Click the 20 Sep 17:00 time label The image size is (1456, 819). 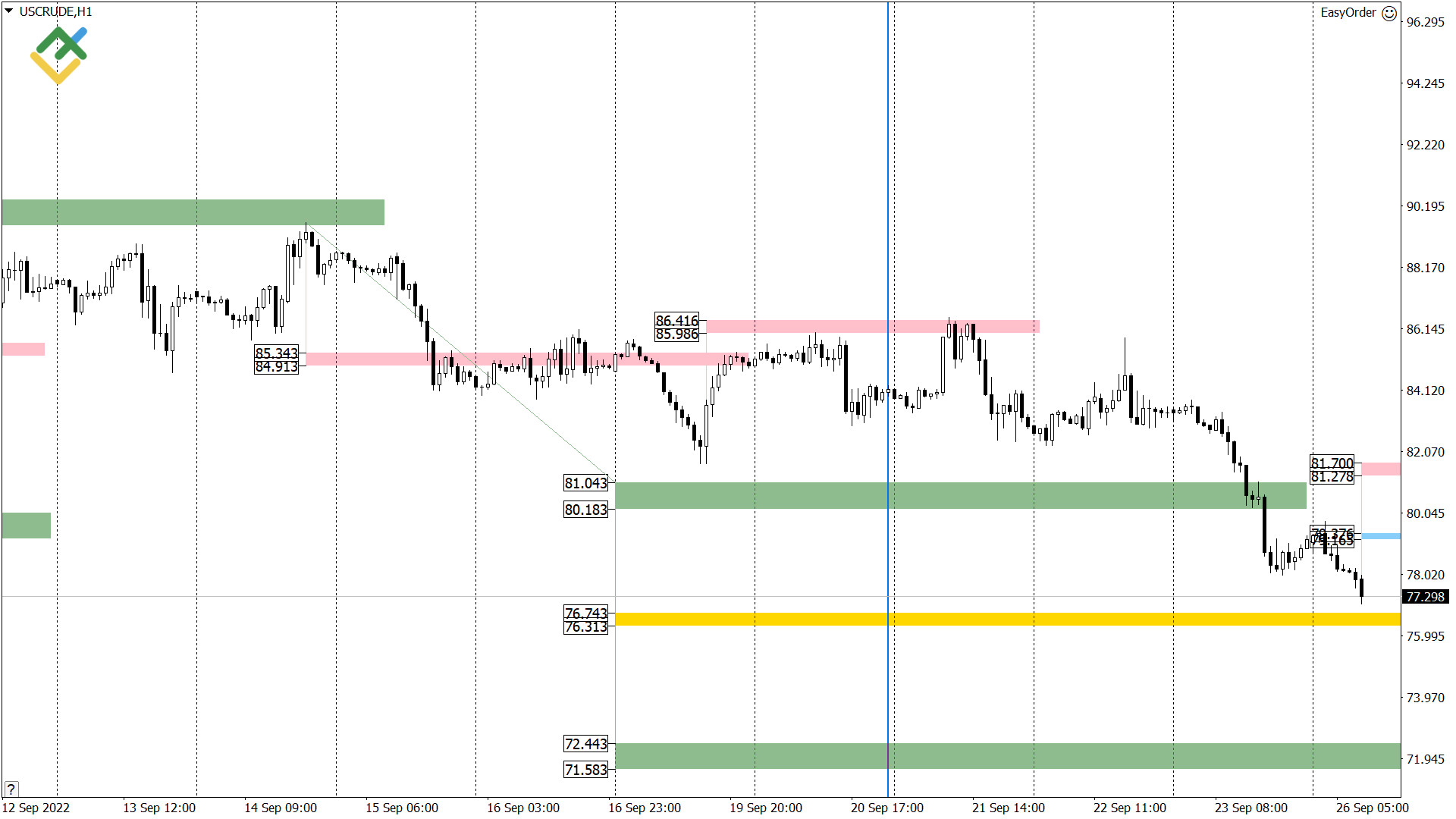click(x=887, y=808)
